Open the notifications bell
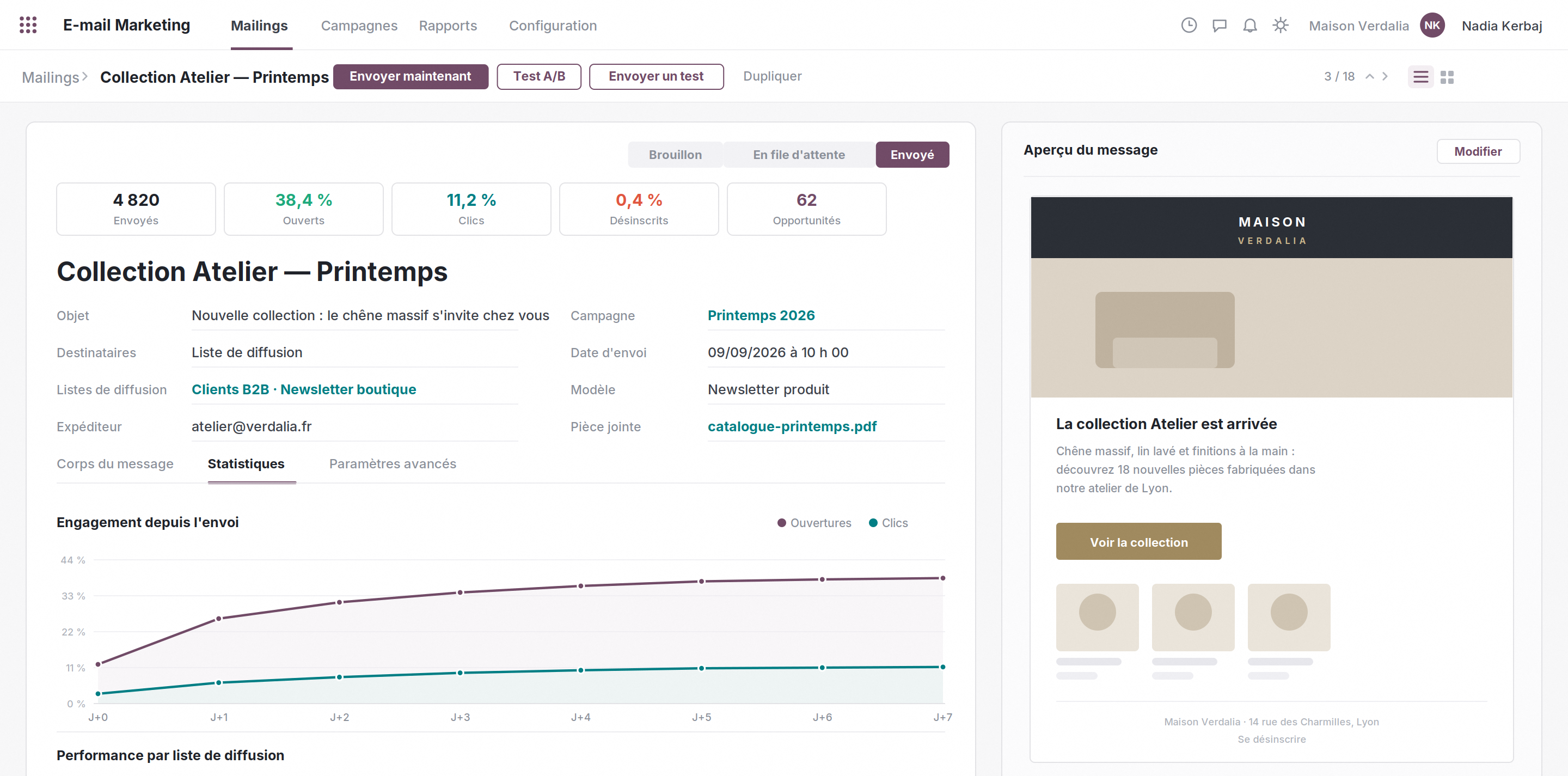Screen dimensions: 1568x776 1249,26
